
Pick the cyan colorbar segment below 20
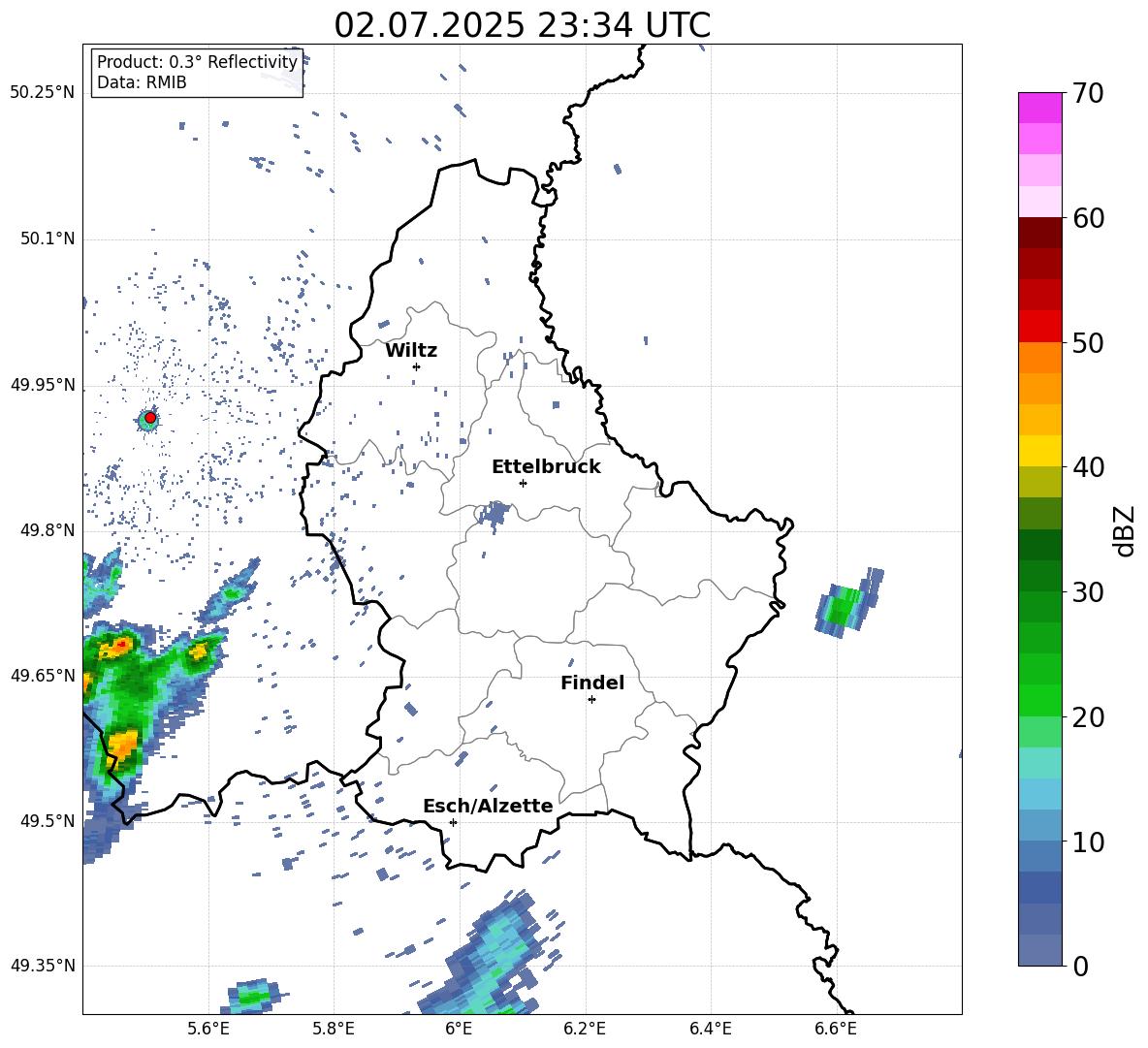click(1039, 763)
